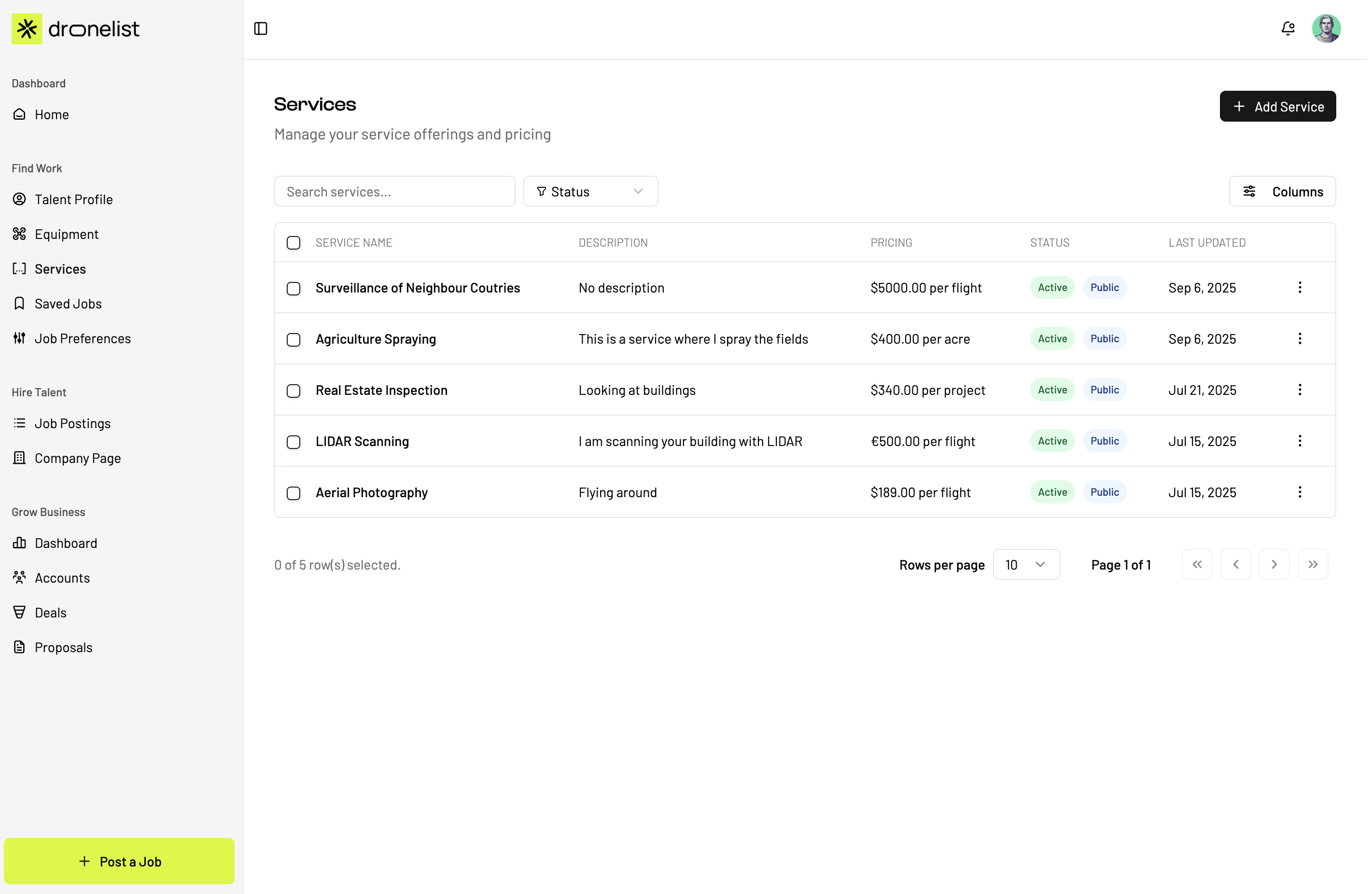This screenshot has height=894, width=1372.
Task: Expand the Status filter dropdown
Action: tap(590, 191)
